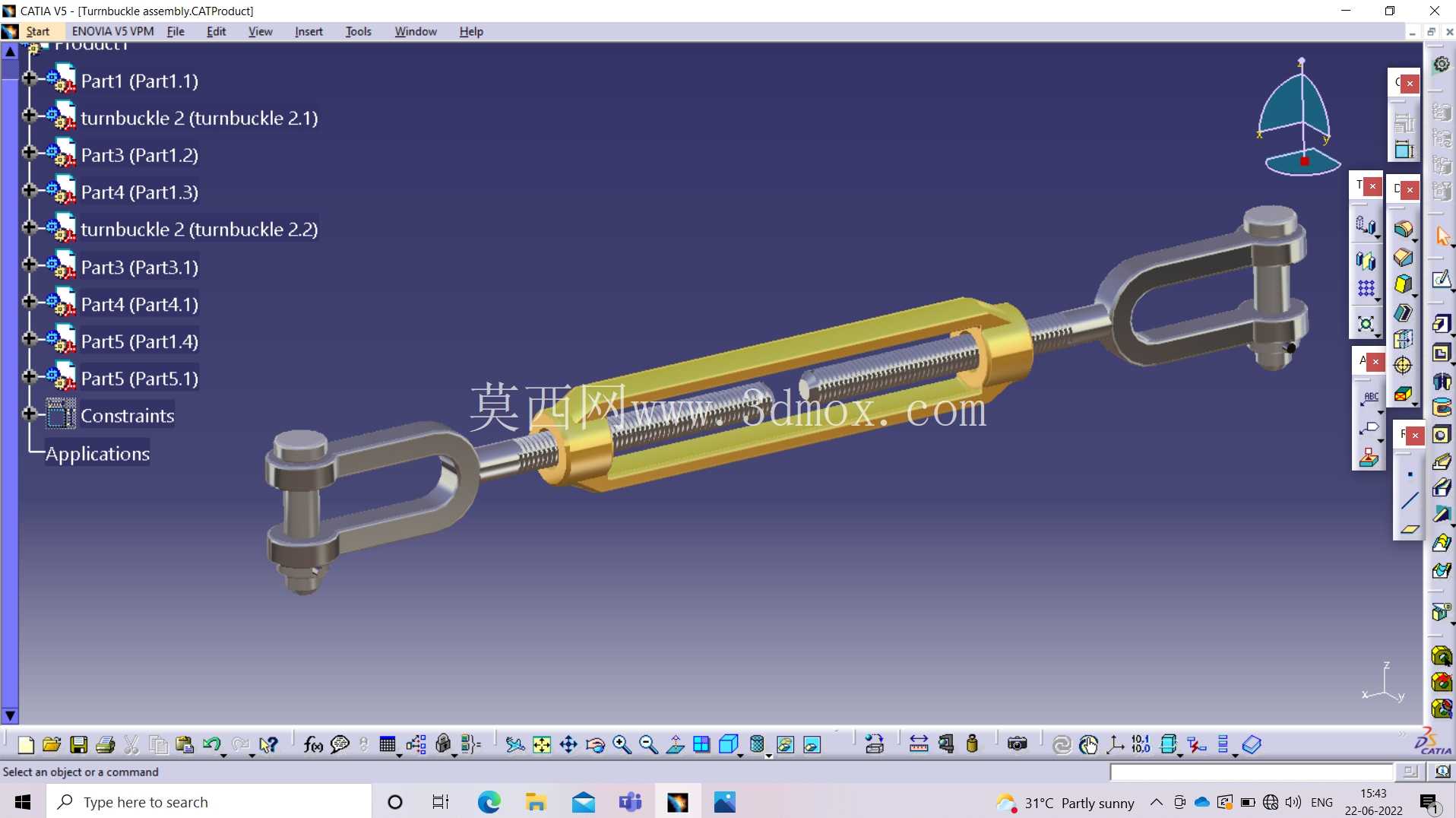Open the File menu
Image resolution: width=1456 pixels, height=818 pixels.
[x=176, y=31]
